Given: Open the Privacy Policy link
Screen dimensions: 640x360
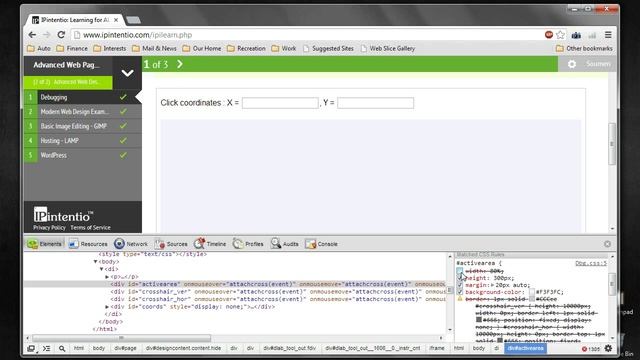Looking at the screenshot, I should [x=49, y=228].
